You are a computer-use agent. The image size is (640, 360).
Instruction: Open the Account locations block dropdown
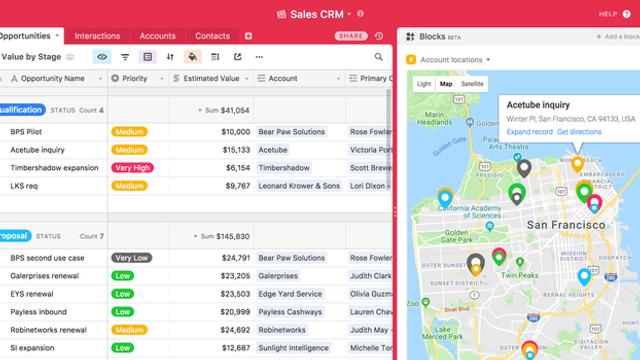coord(488,60)
